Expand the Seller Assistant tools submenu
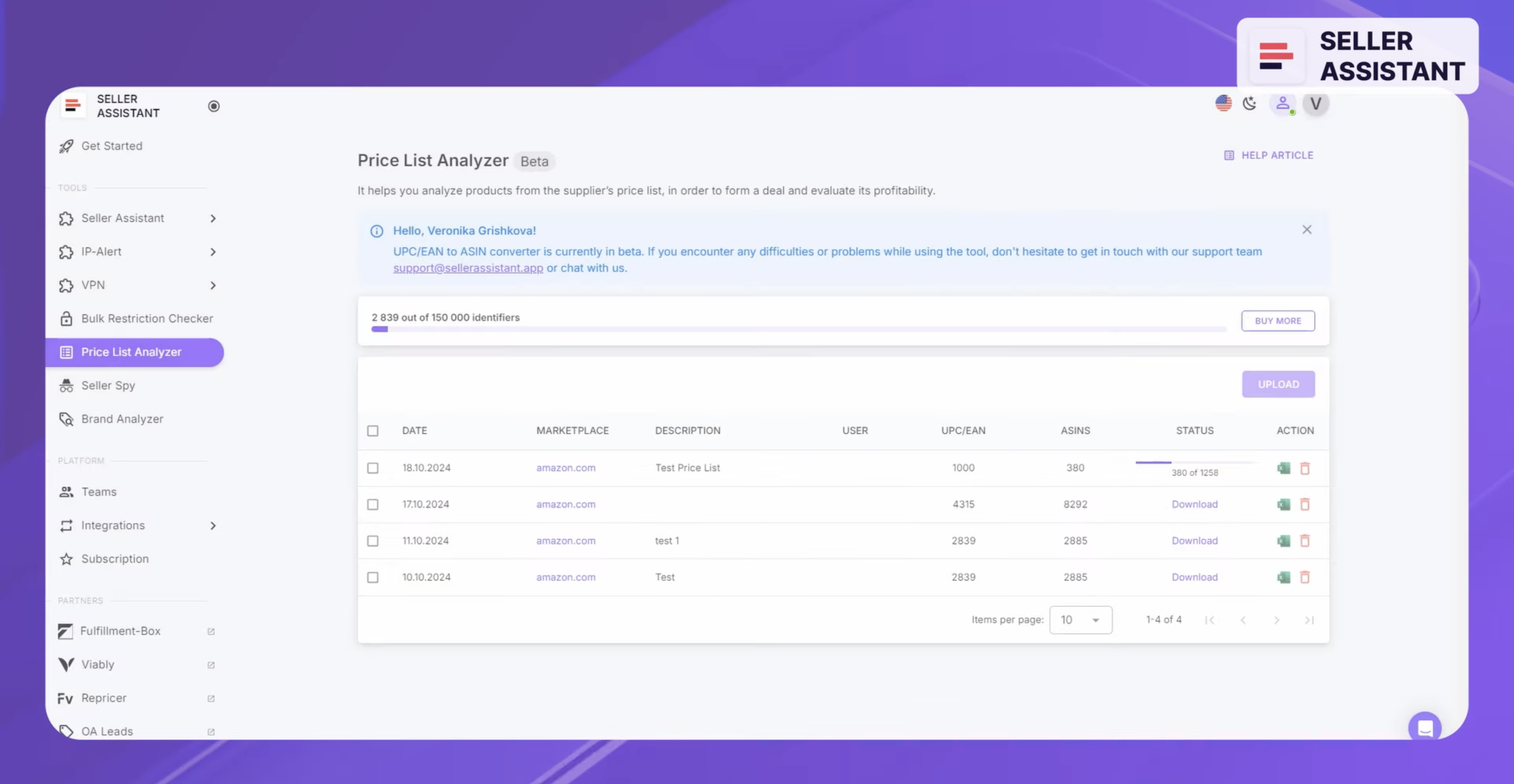The width and height of the screenshot is (1514, 784). point(213,218)
